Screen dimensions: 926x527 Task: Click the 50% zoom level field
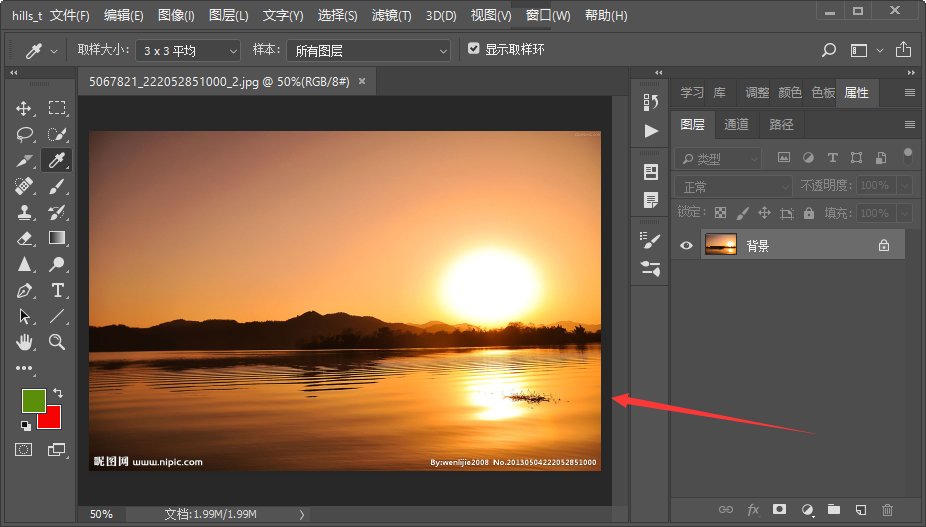click(x=101, y=515)
